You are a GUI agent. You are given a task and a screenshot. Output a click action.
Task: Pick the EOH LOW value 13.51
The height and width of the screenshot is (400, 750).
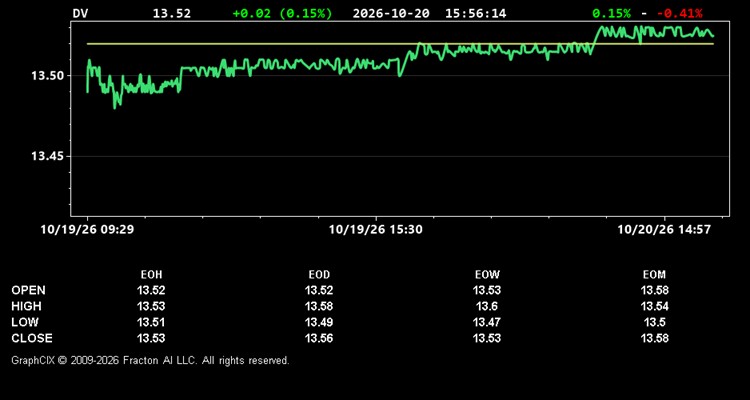coord(151,322)
